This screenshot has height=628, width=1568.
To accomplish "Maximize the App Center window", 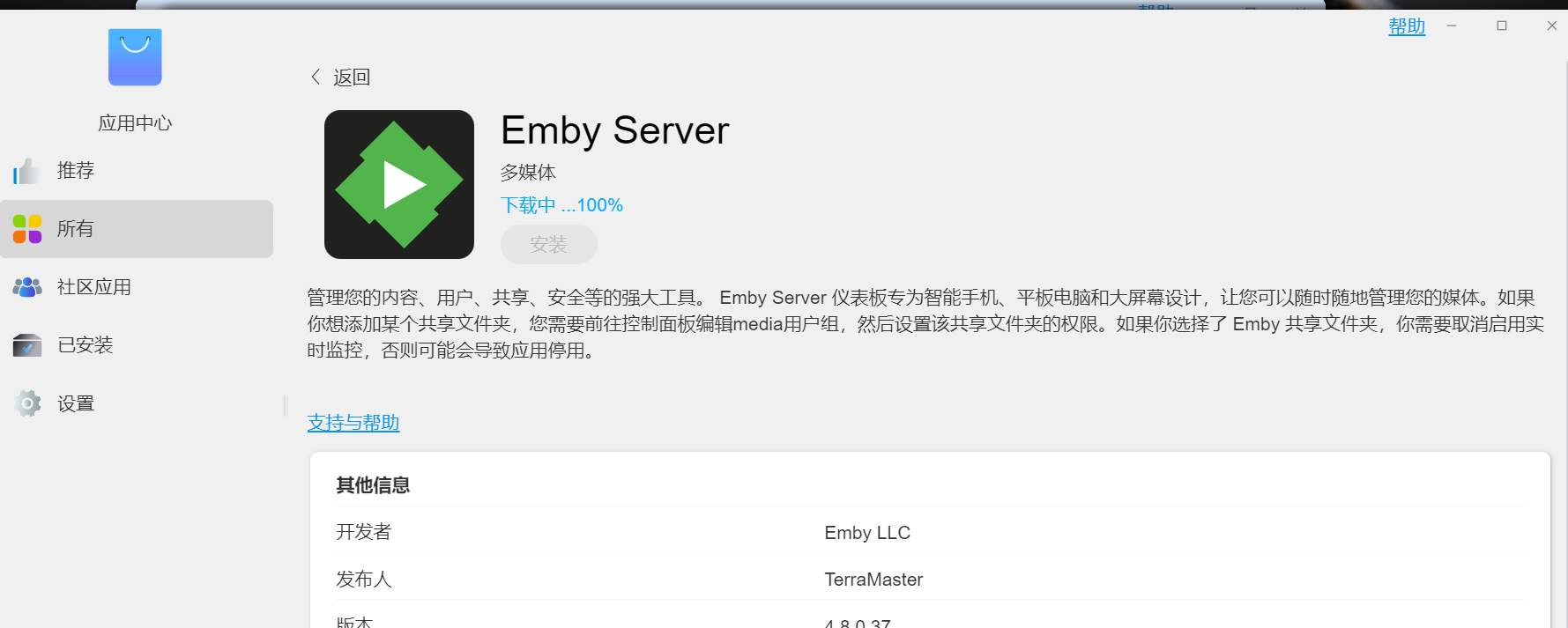I will pos(1502,26).
